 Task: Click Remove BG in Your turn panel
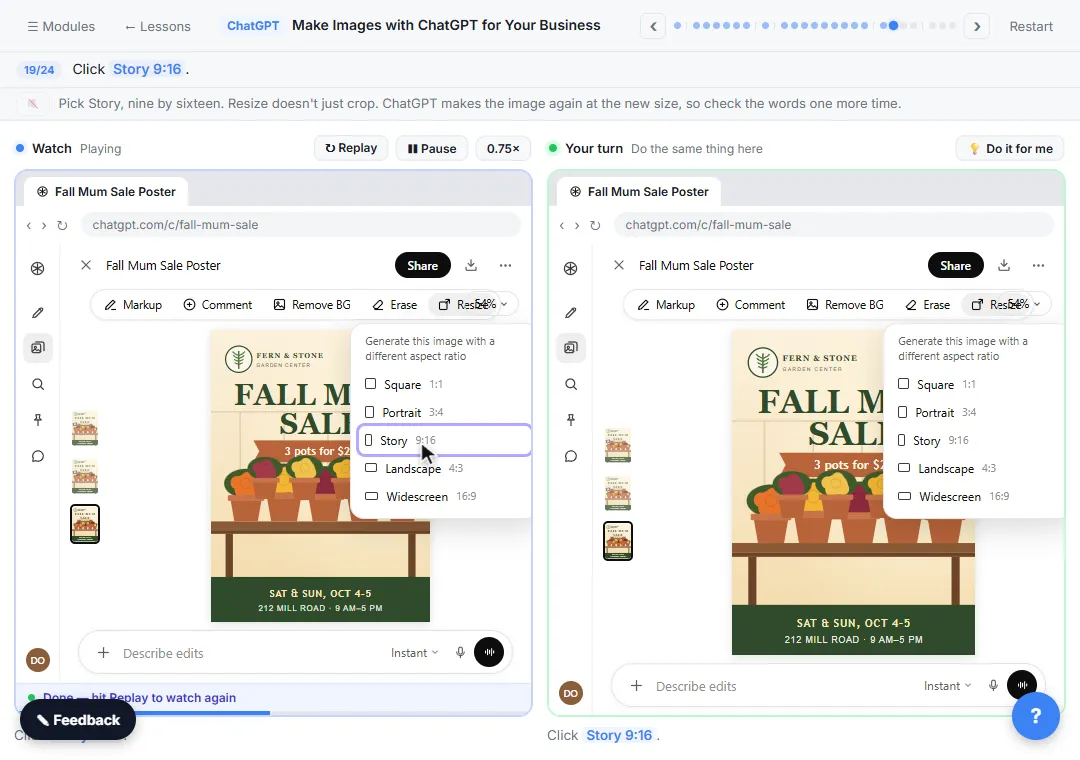pyautogui.click(x=844, y=305)
